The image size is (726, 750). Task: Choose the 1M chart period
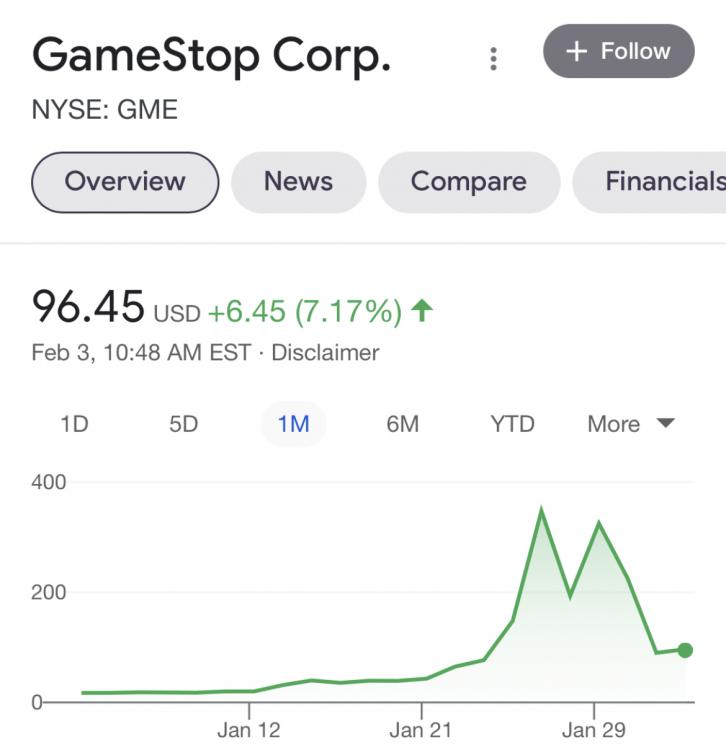(x=293, y=424)
